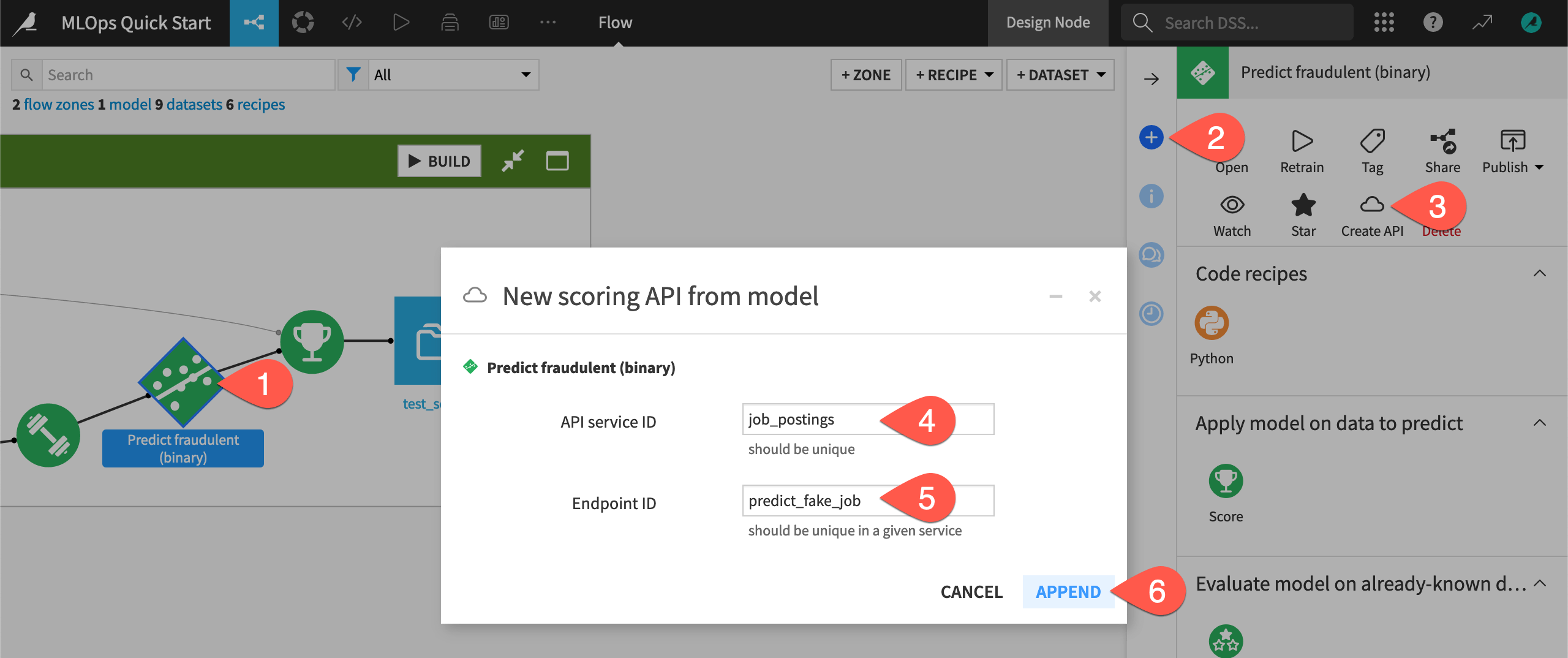Star the Predict fraudulent model

pyautogui.click(x=1303, y=206)
